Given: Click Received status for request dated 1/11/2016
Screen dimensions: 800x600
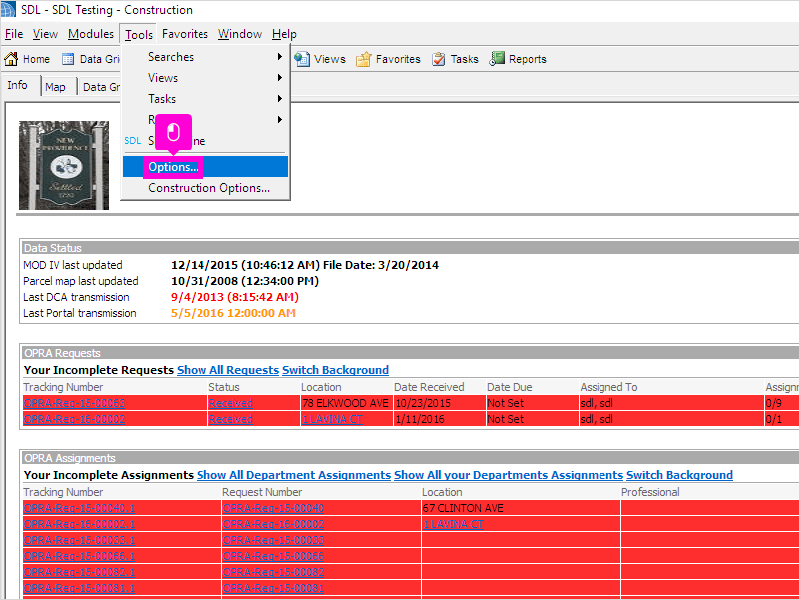Looking at the screenshot, I should pos(231,419).
